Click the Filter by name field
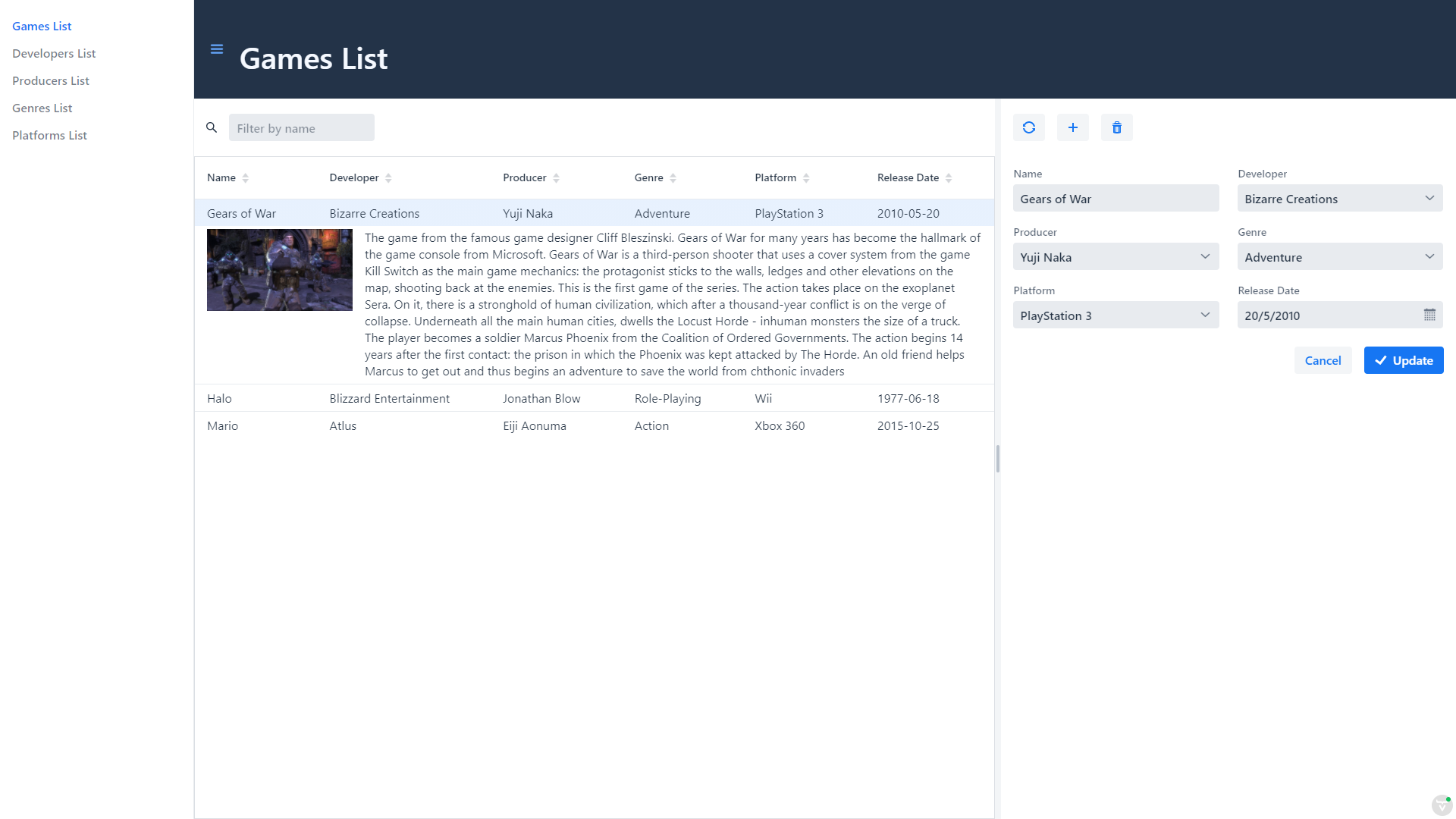This screenshot has width=1456, height=819. click(x=302, y=128)
